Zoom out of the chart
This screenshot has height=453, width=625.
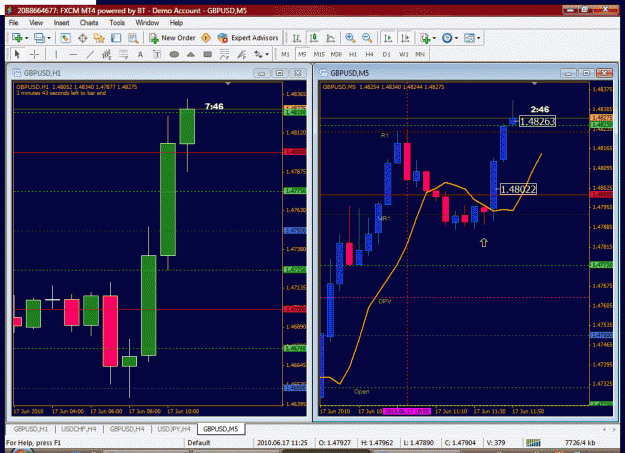click(x=367, y=38)
